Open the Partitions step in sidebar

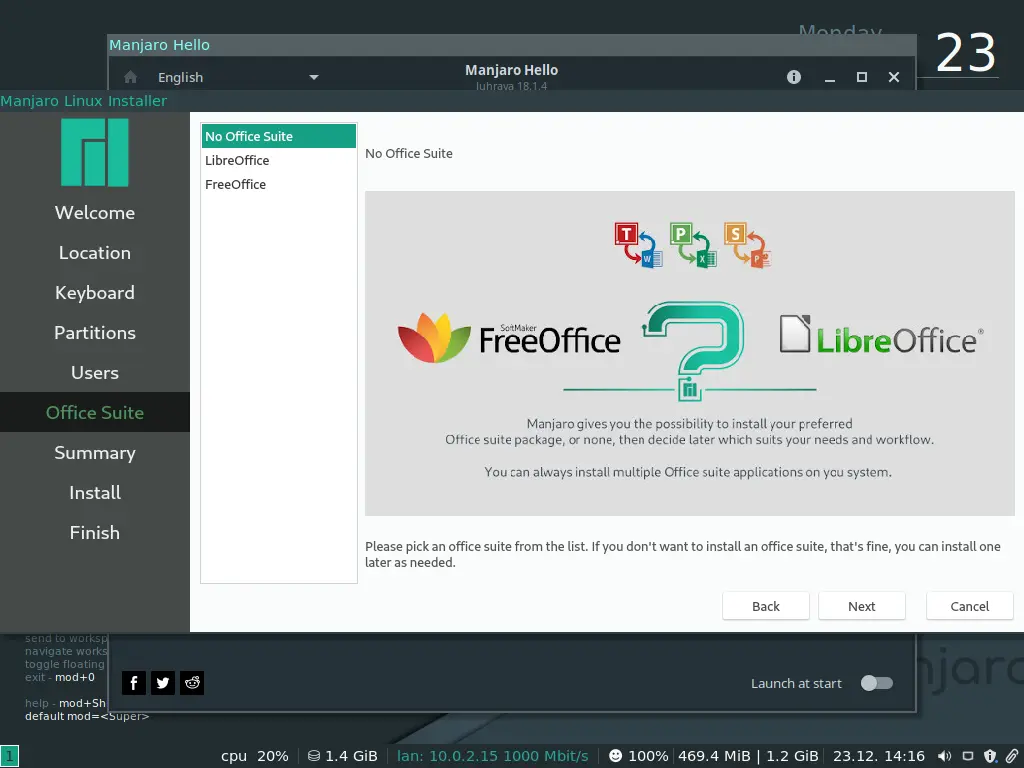click(x=95, y=332)
